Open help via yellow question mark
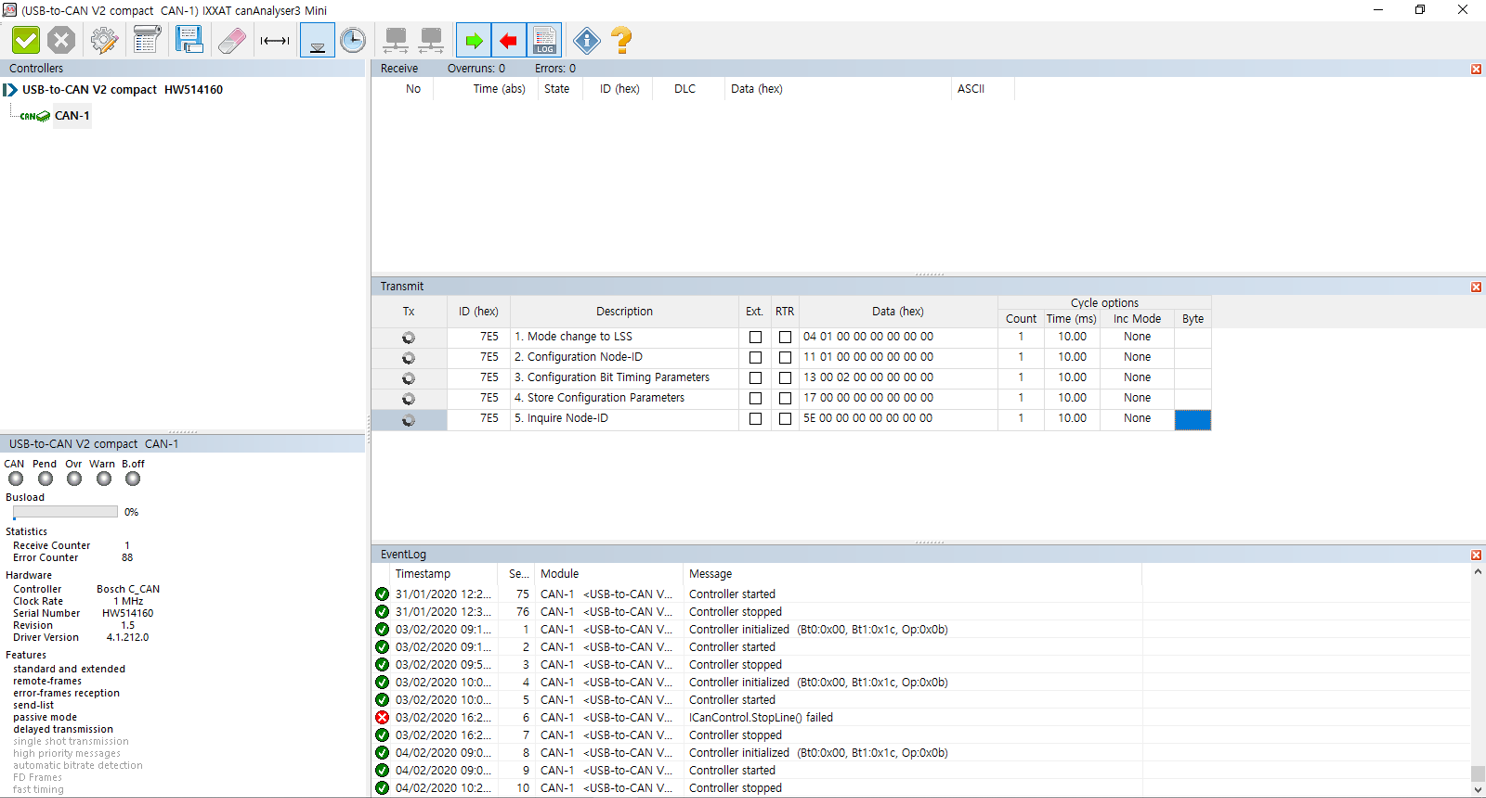The image size is (1486, 798). tap(621, 40)
